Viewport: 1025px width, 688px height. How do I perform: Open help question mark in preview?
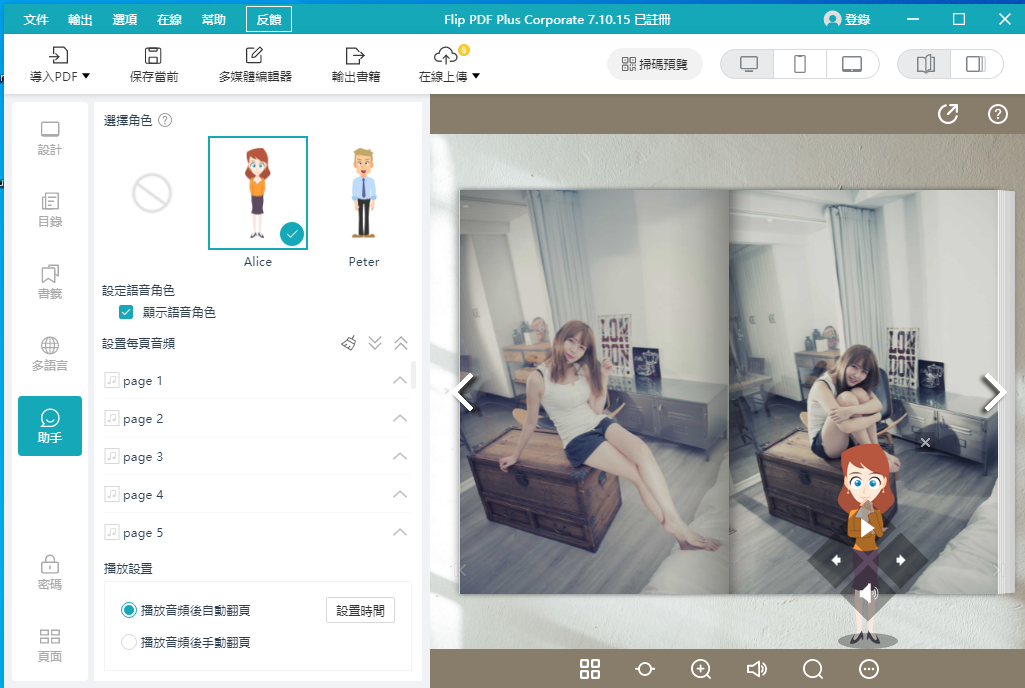[x=997, y=114]
